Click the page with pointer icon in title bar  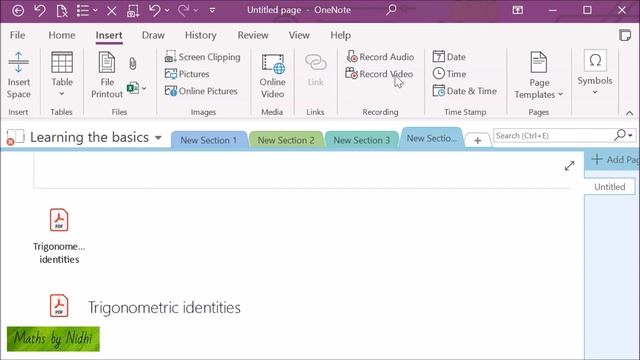coord(62,10)
